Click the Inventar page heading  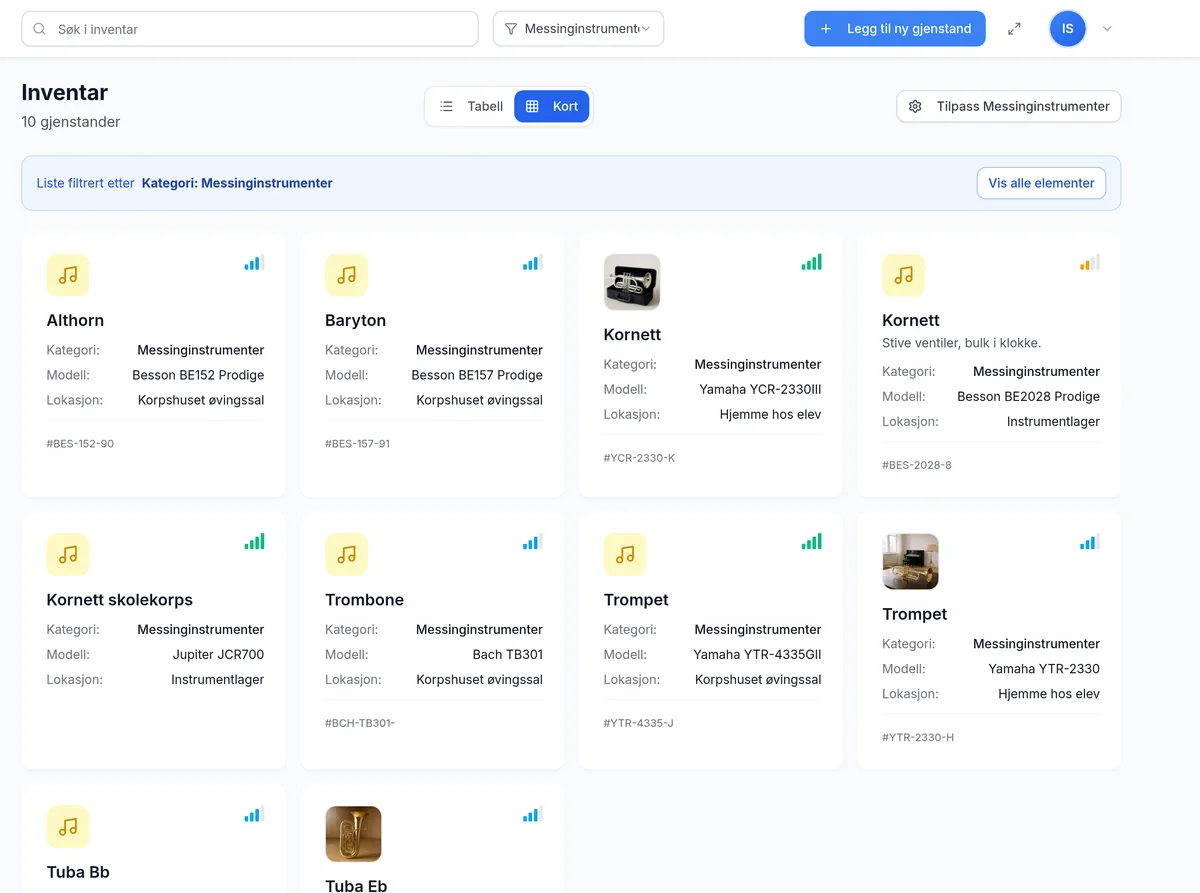pyautogui.click(x=65, y=93)
